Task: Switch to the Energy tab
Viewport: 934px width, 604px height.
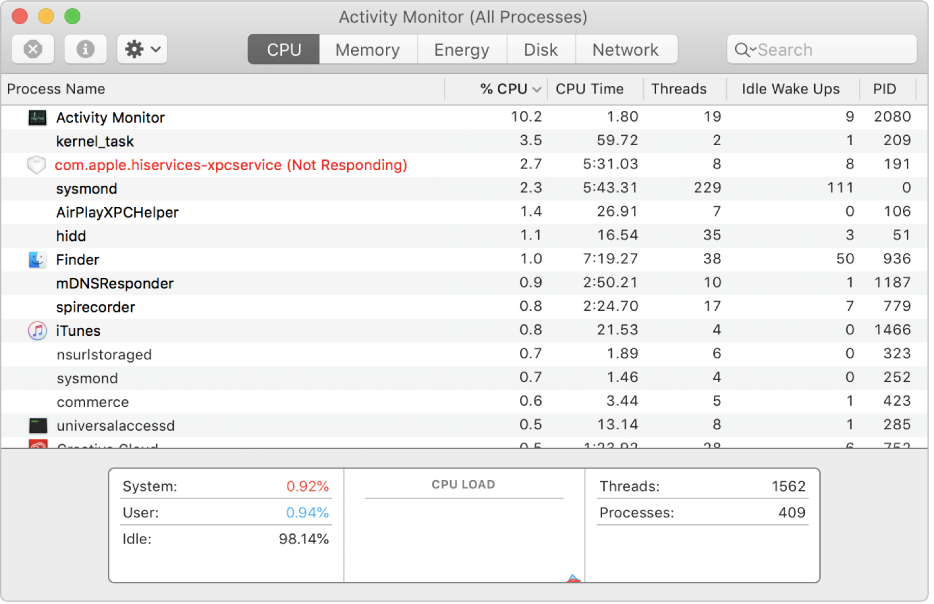Action: point(461,50)
